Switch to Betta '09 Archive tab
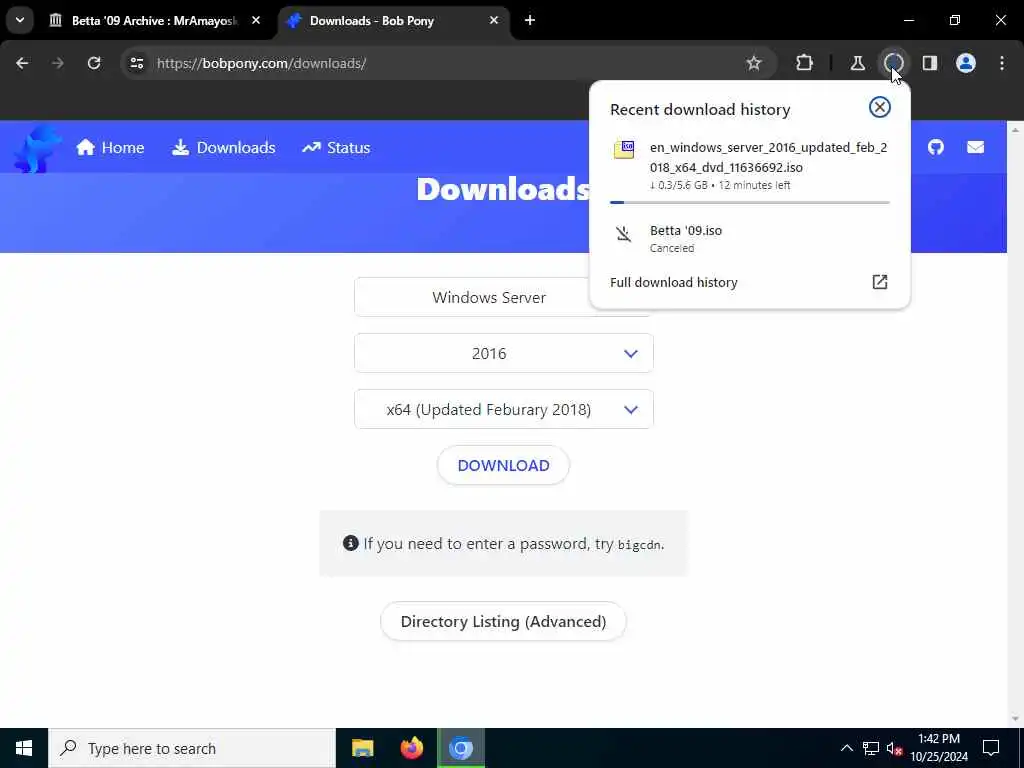This screenshot has width=1024, height=768. pos(155,21)
